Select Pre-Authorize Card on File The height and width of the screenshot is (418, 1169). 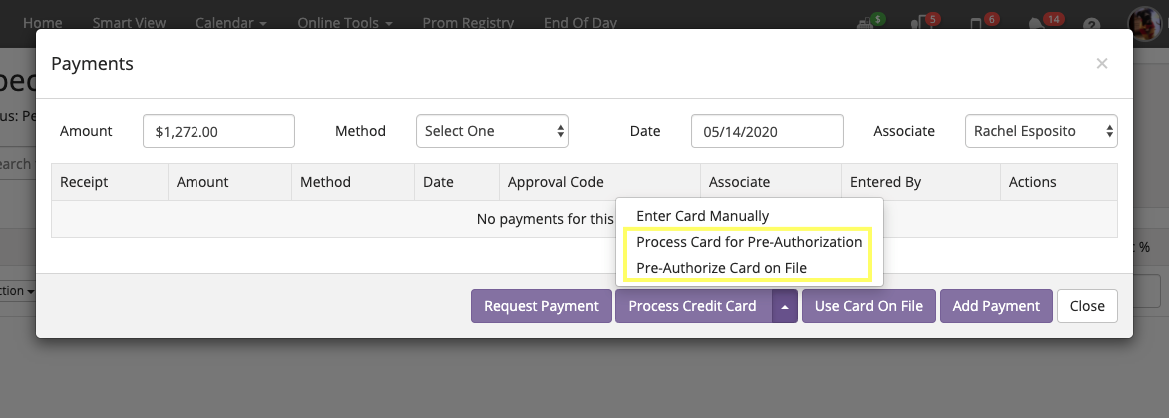[721, 267]
